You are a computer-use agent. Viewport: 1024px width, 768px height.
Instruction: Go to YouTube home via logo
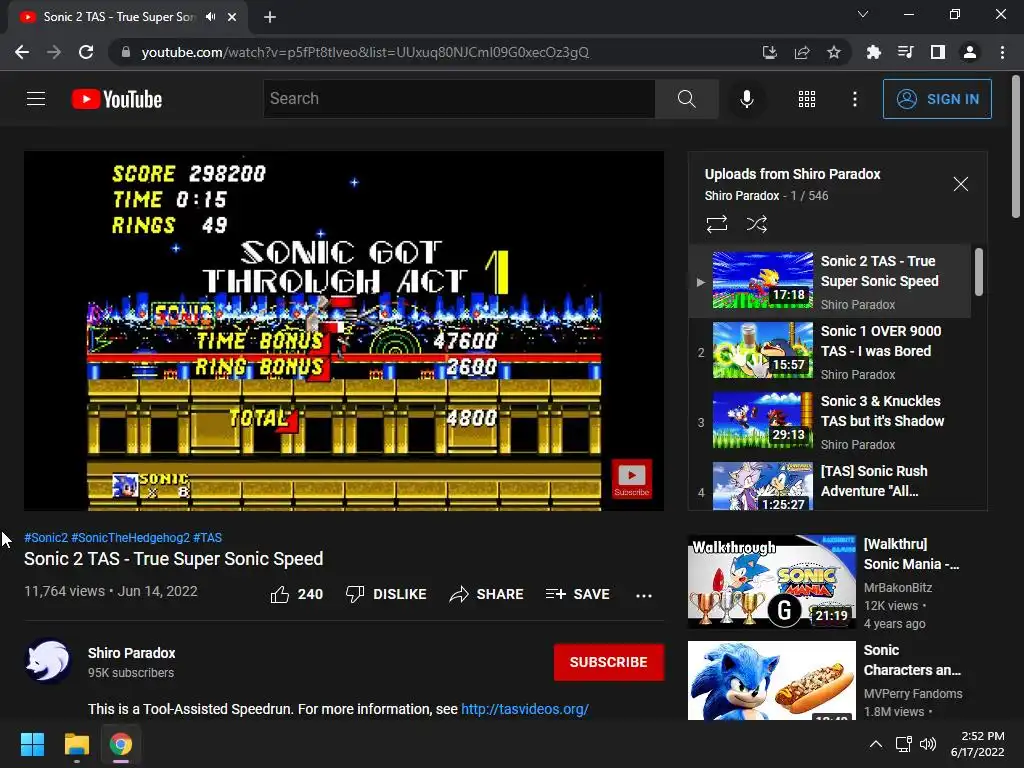point(117,99)
